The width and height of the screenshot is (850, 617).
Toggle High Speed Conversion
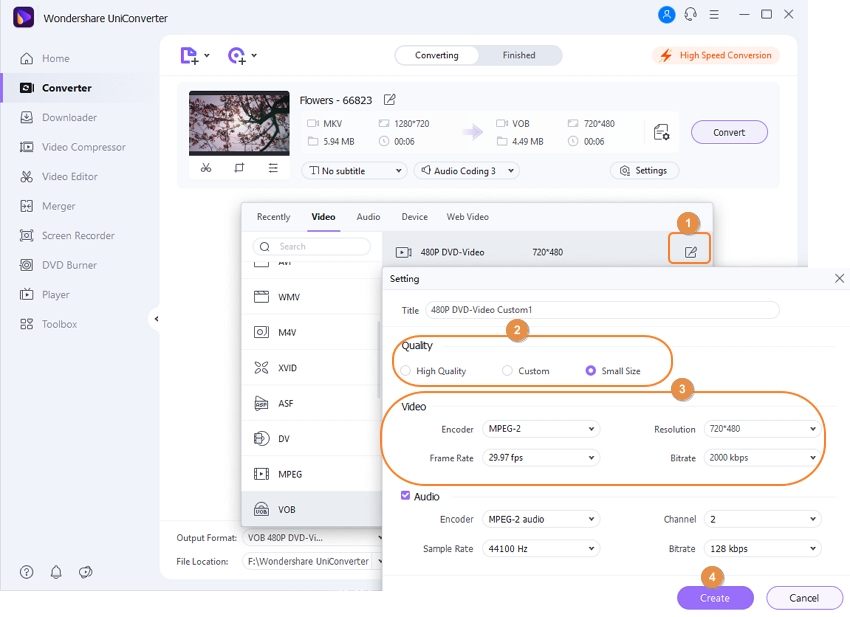coord(717,55)
